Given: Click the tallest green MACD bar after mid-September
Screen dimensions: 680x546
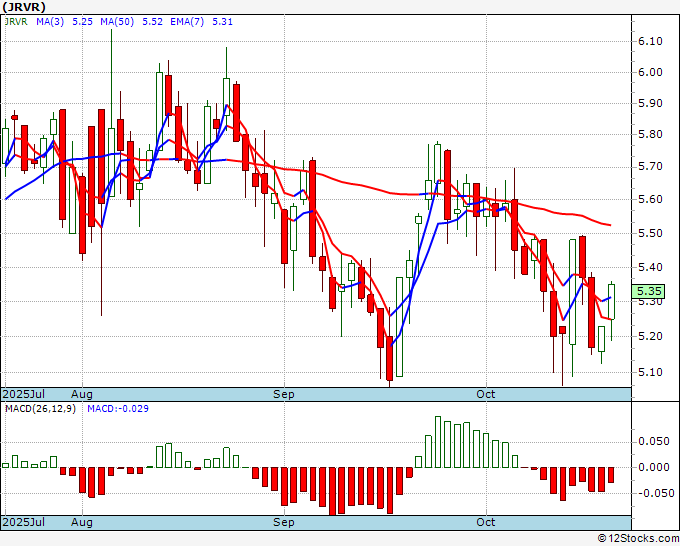Looking at the screenshot, I should click(x=438, y=442).
